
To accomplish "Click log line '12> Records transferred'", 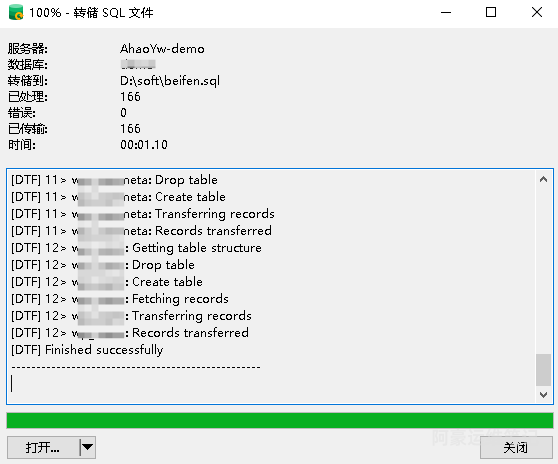I will coord(130,333).
